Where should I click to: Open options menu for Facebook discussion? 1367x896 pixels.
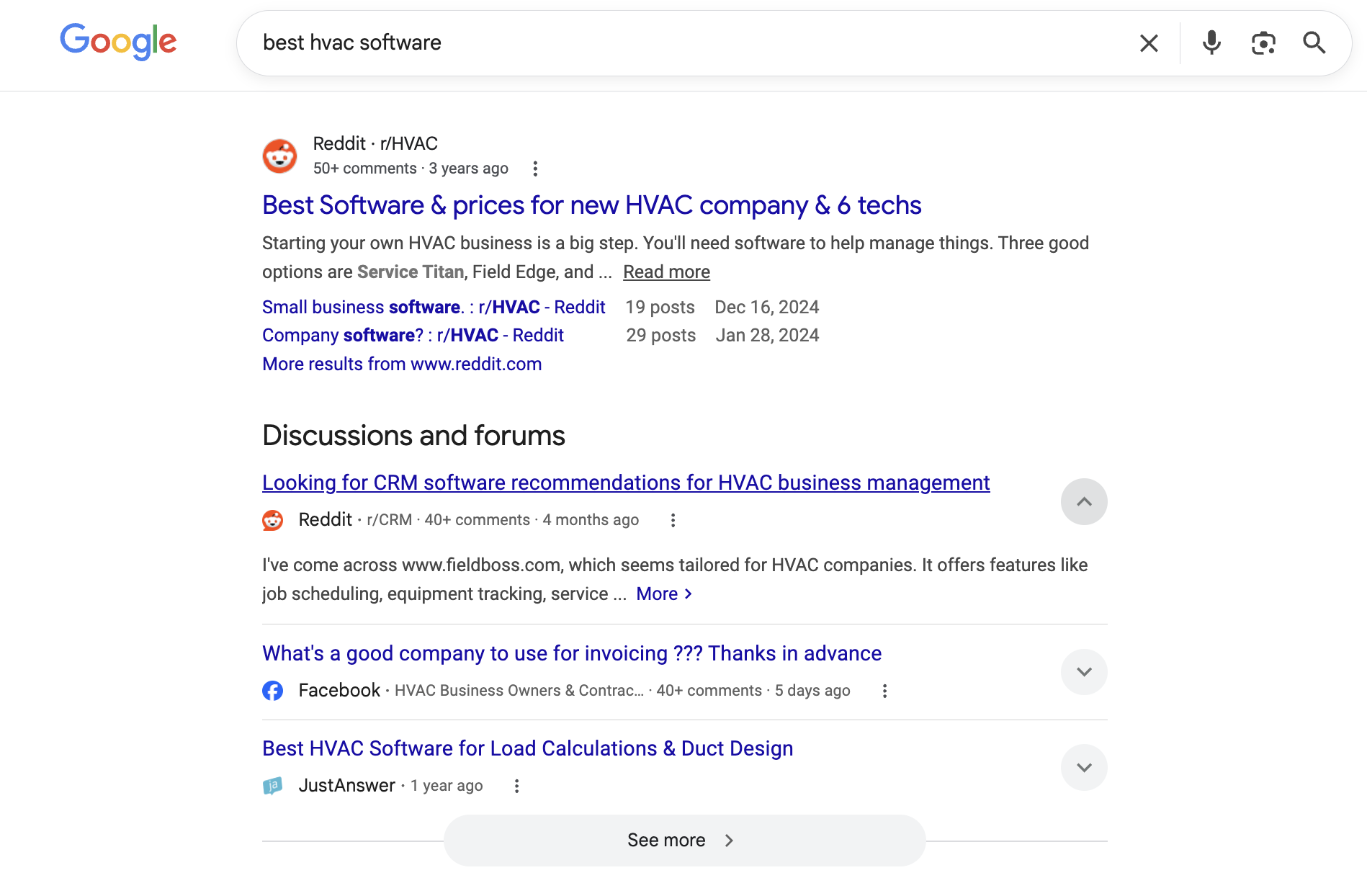click(884, 691)
